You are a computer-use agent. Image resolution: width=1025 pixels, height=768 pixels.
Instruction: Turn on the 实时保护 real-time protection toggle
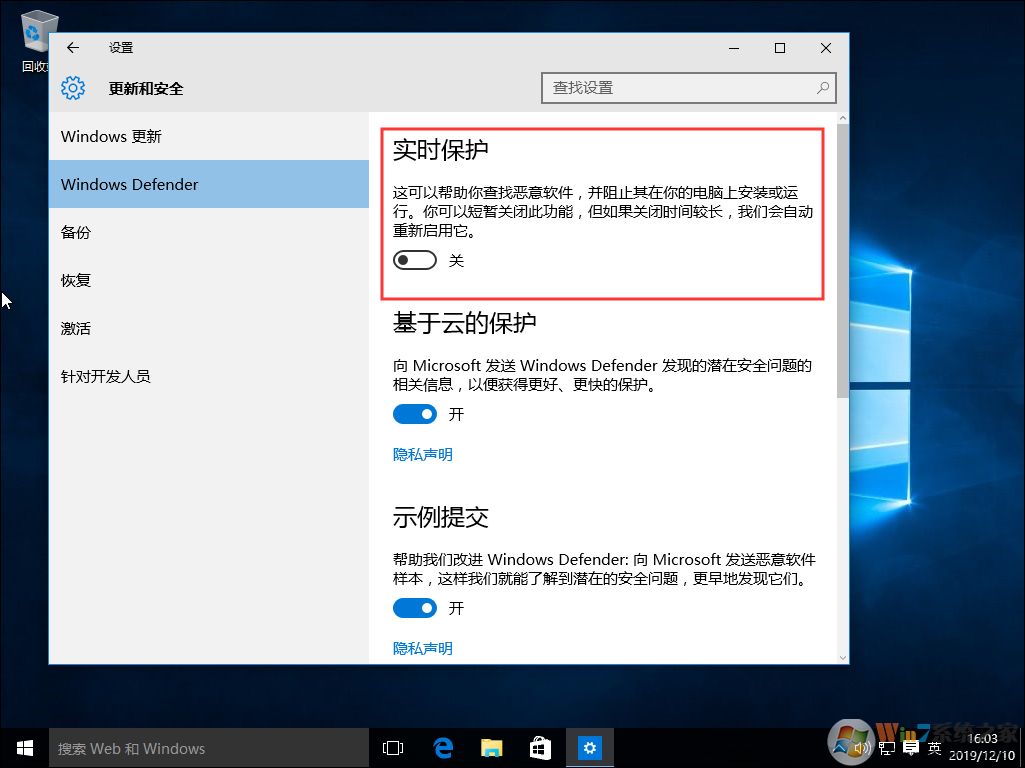point(415,260)
